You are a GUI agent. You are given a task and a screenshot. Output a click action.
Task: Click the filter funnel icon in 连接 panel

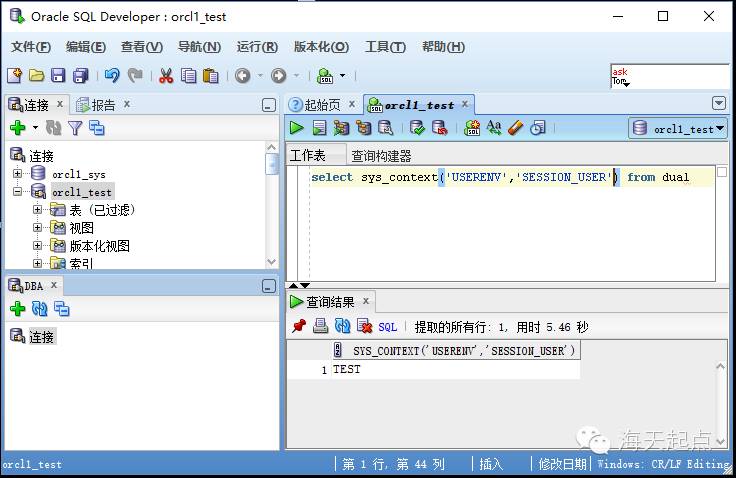tap(75, 128)
